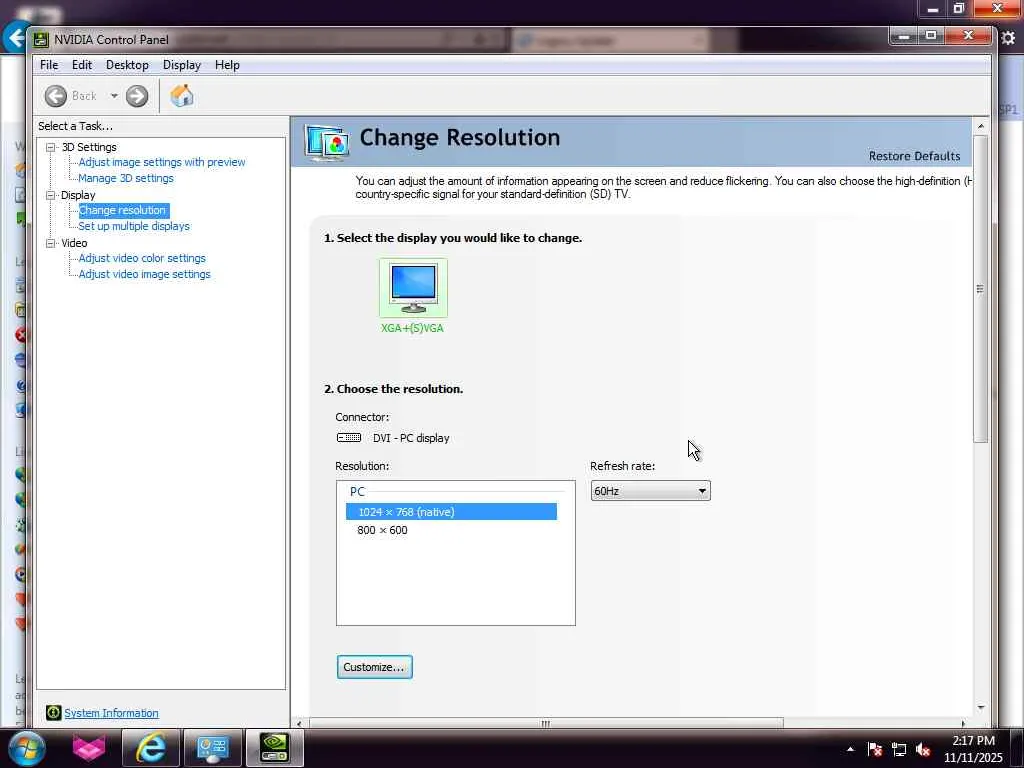Open the Refresh rate 60Hz dropdown

click(x=650, y=491)
